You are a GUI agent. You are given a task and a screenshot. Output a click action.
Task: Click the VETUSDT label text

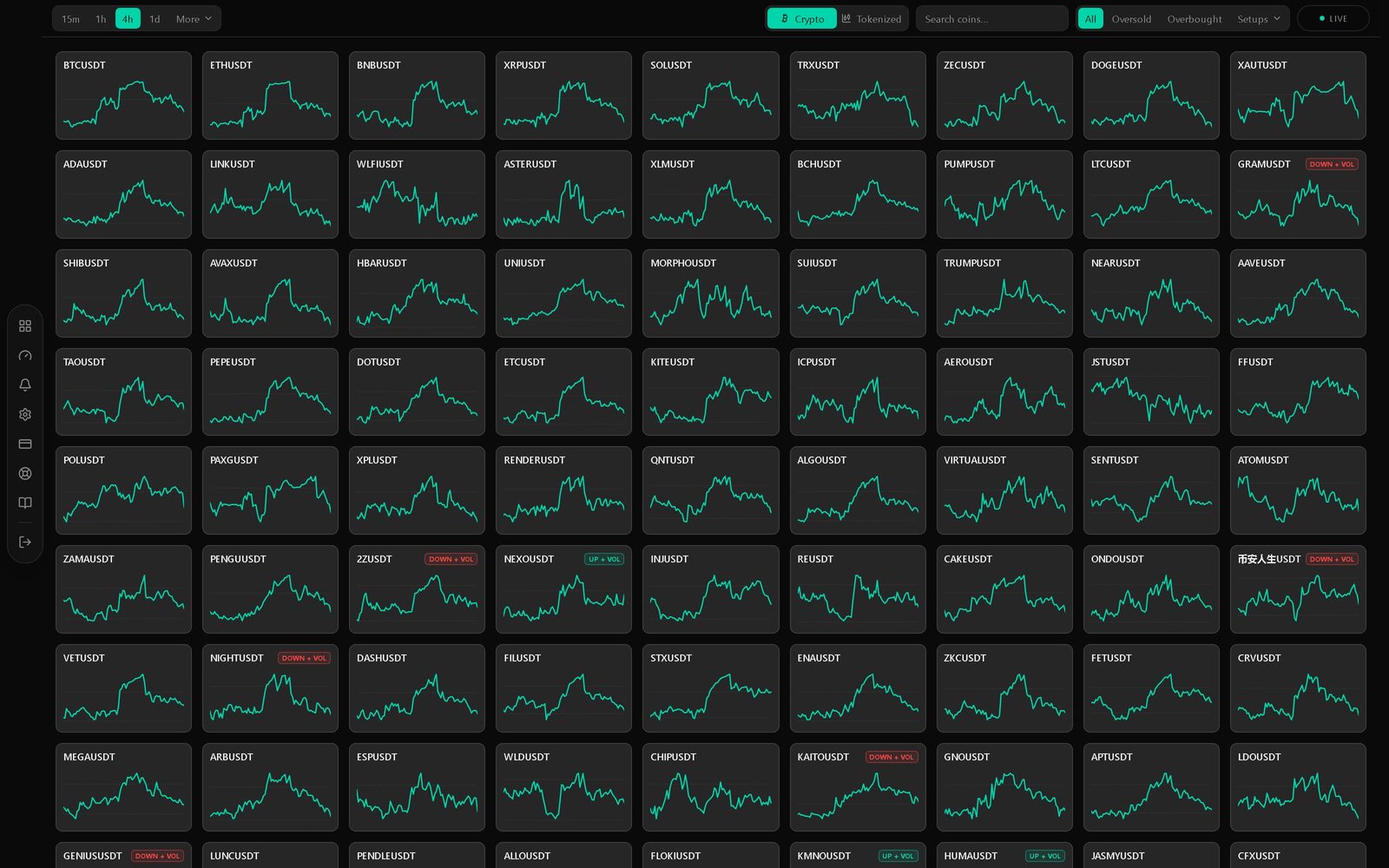83,658
